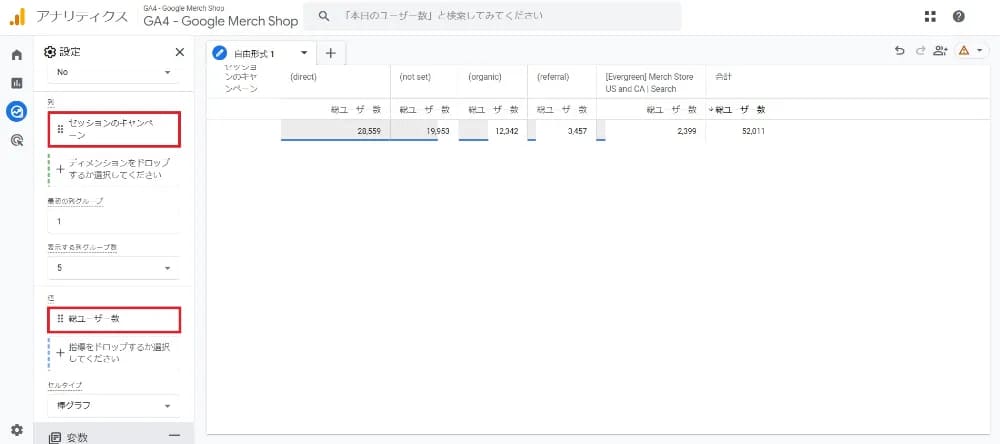
Task: Click [Evergreen] Merch Store column header
Action: pos(651,82)
